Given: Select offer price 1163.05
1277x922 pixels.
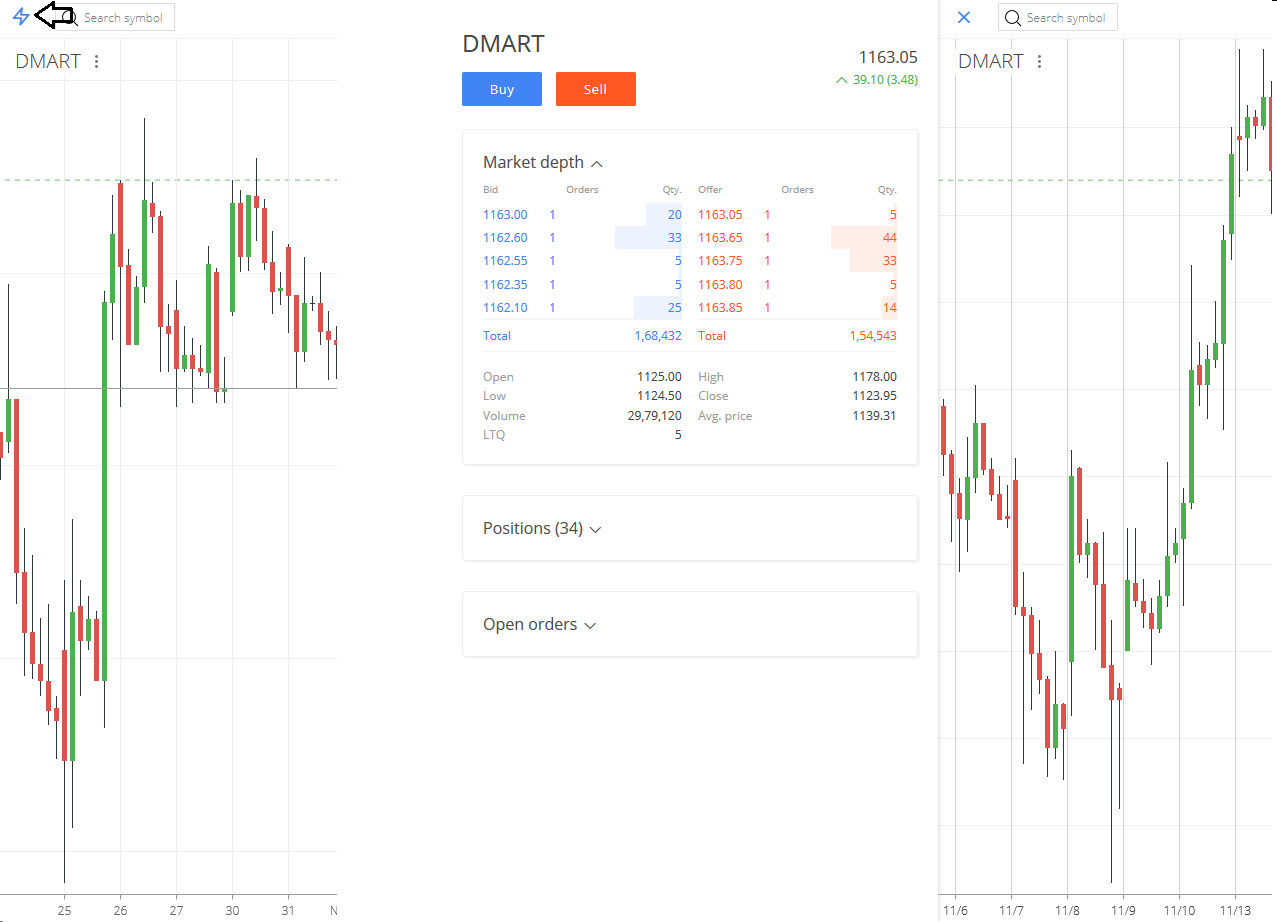Looking at the screenshot, I should [720, 215].
